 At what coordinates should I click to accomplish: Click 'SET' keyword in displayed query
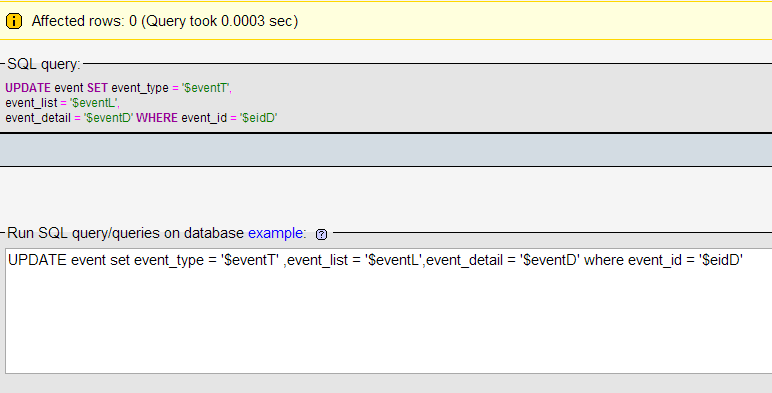pos(97,88)
